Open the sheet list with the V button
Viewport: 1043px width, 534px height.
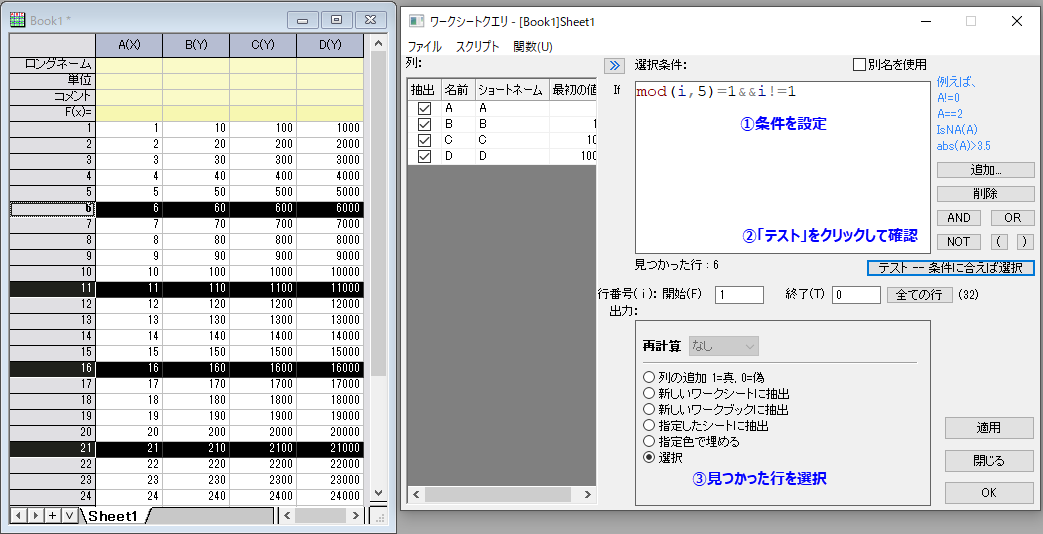[x=69, y=515]
